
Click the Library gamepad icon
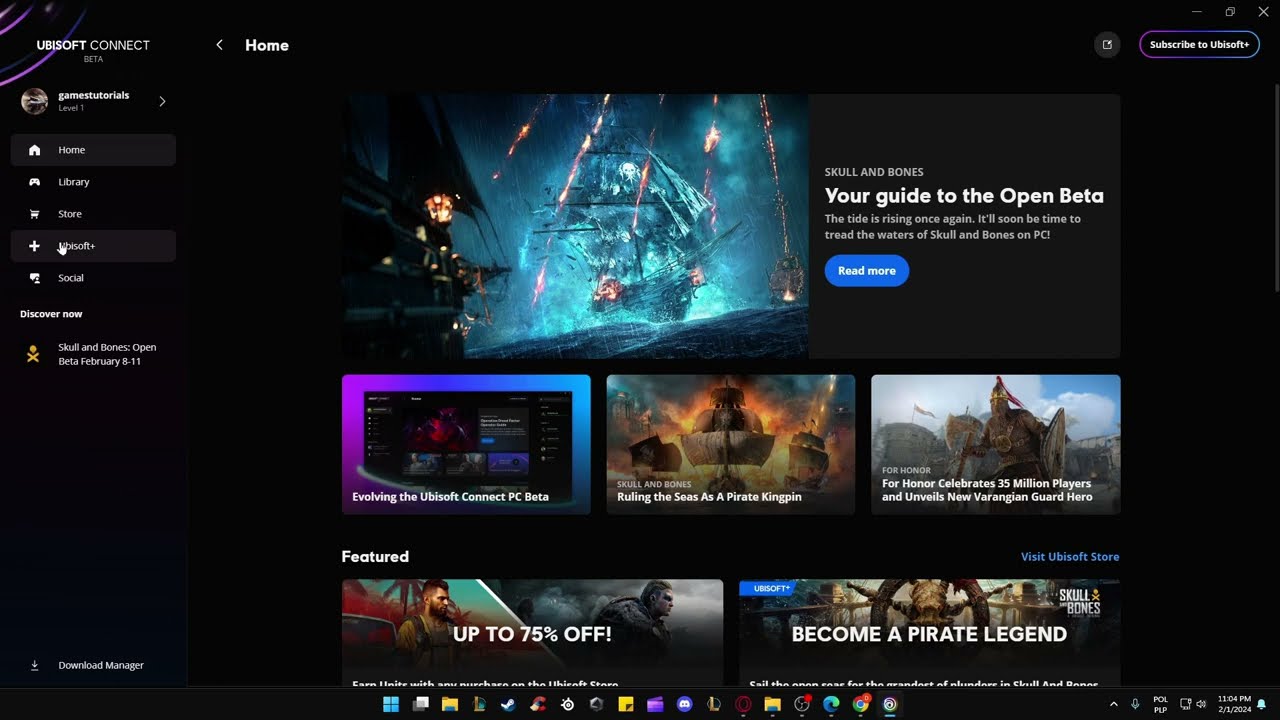click(x=35, y=182)
